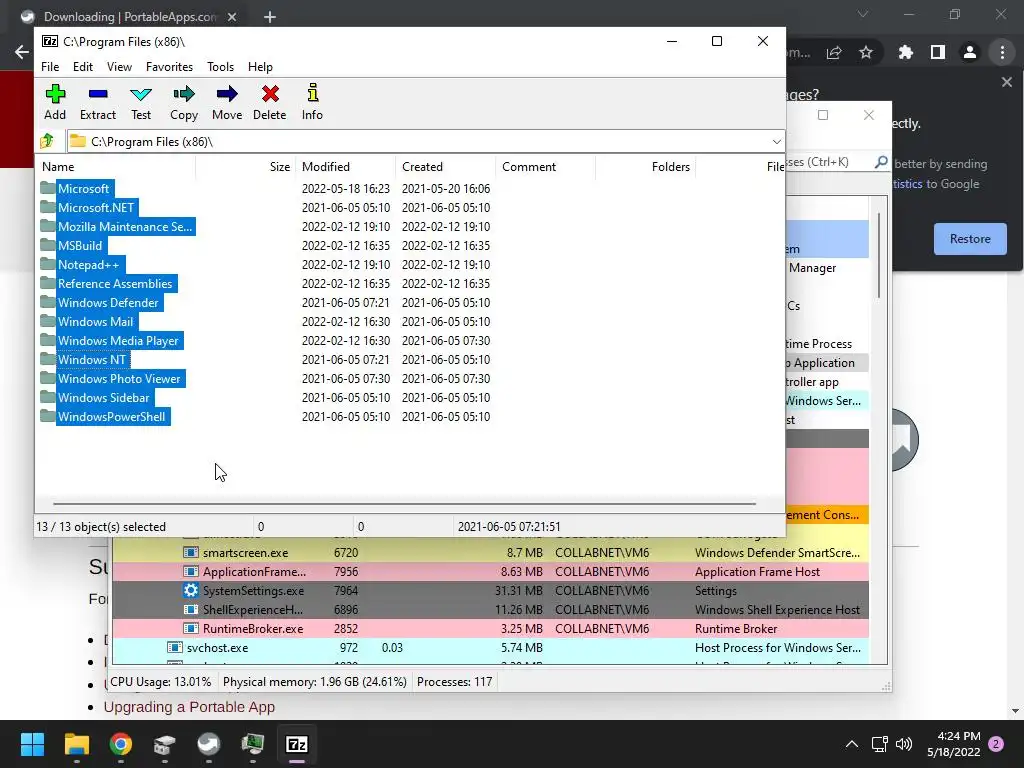Sort by Modified column header
1024x768 pixels.
pyautogui.click(x=345, y=167)
